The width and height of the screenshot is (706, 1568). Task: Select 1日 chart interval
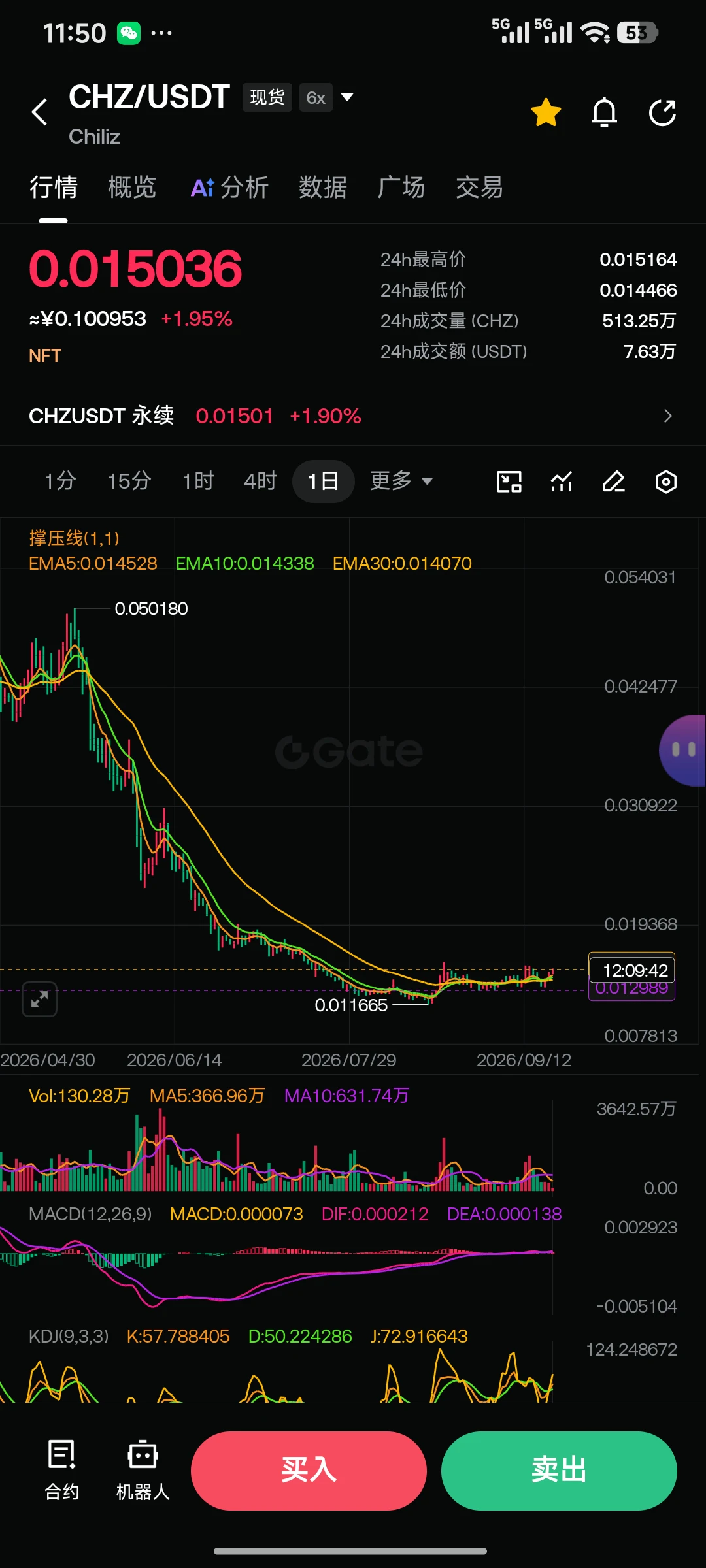tap(323, 482)
